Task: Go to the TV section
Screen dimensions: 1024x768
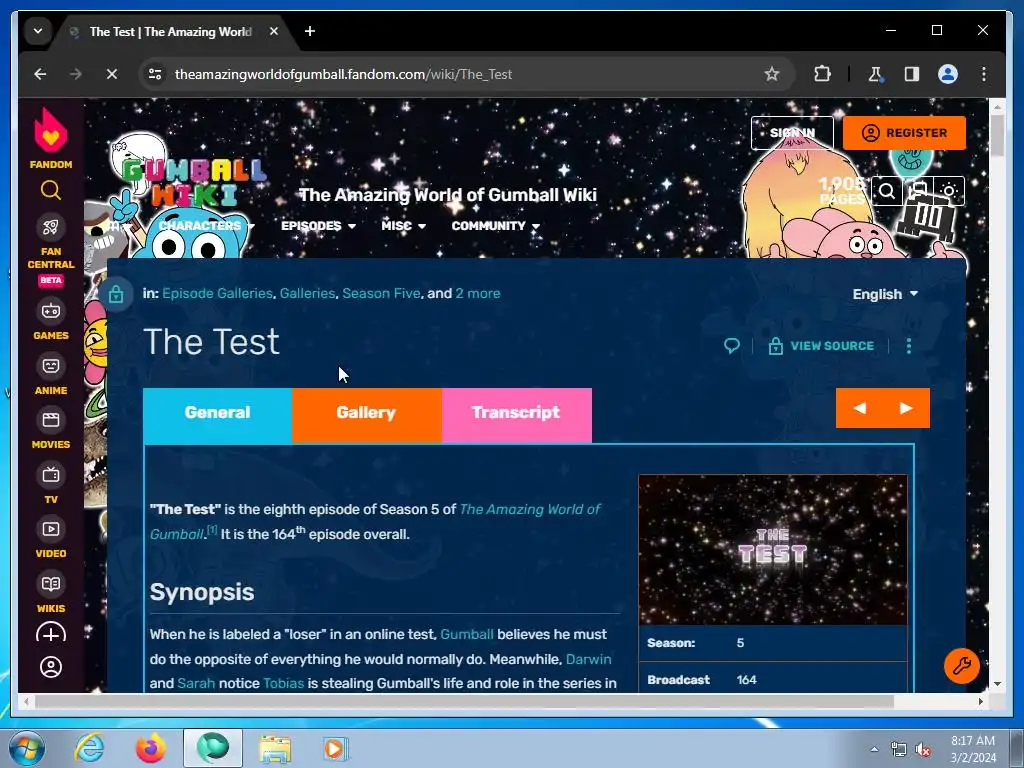Action: click(x=50, y=484)
